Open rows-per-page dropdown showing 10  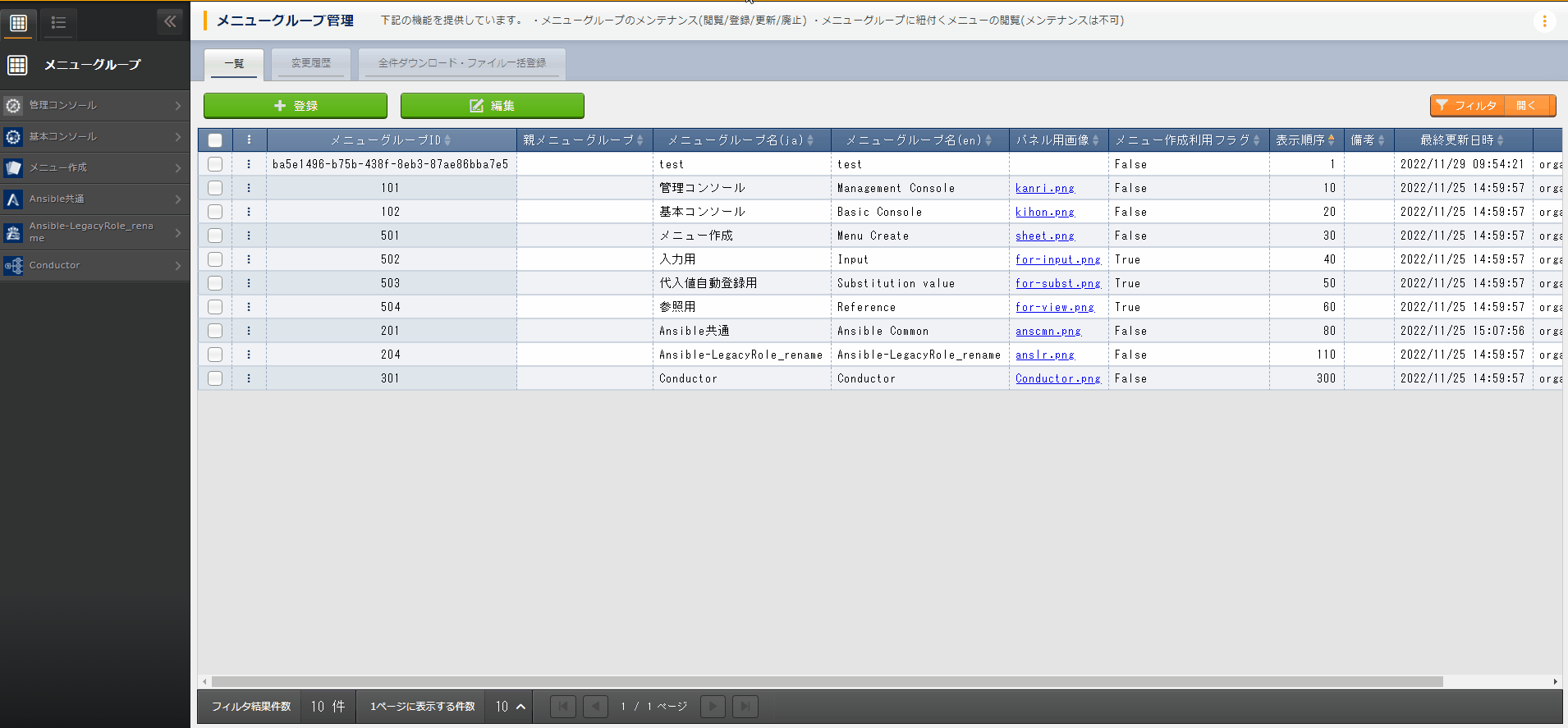510,707
